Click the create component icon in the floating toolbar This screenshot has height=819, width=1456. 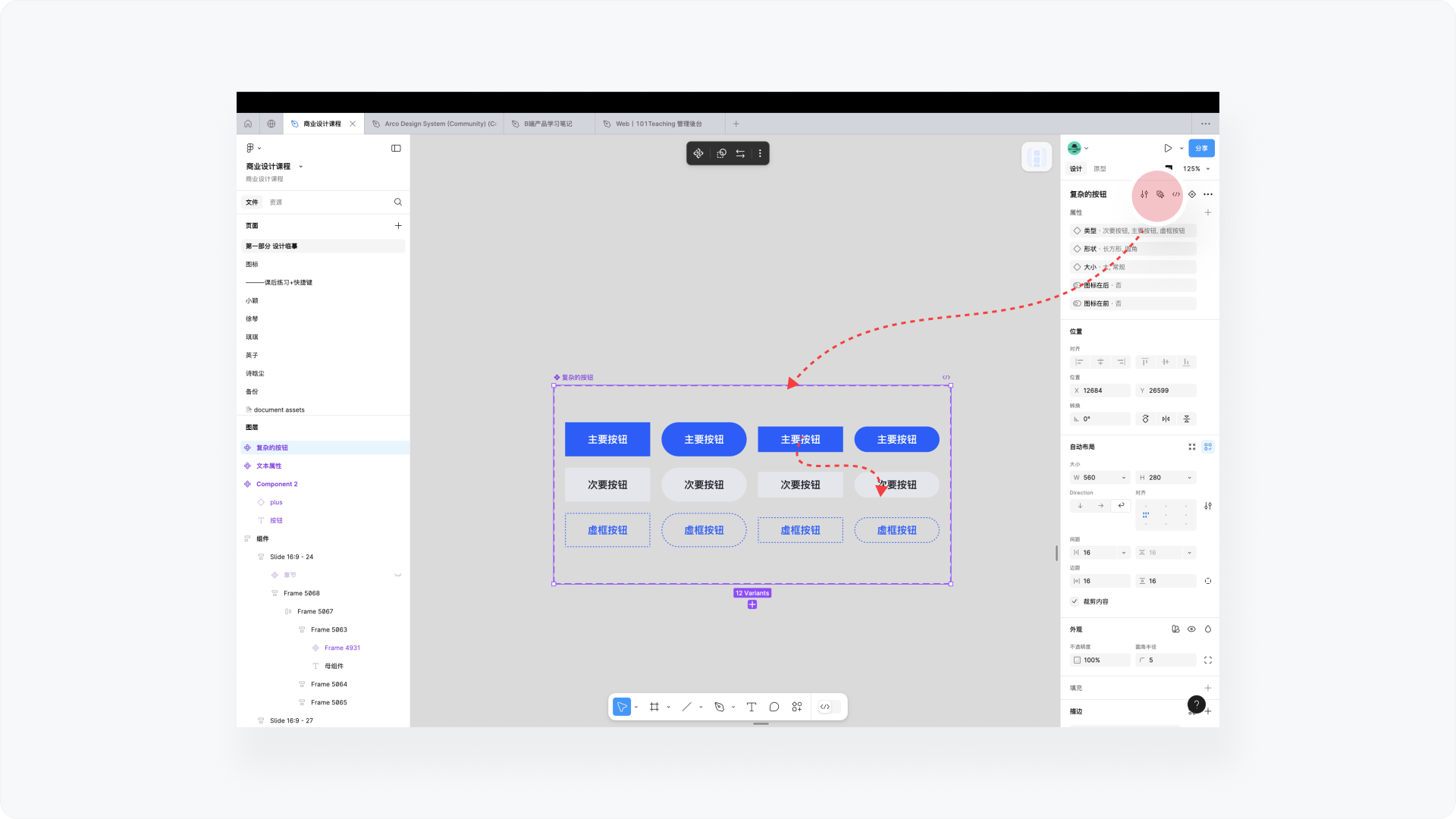698,153
